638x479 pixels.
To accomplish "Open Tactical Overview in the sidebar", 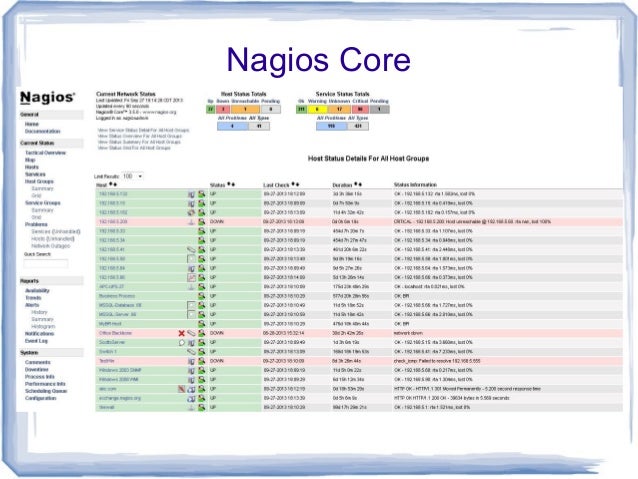I will pos(46,153).
